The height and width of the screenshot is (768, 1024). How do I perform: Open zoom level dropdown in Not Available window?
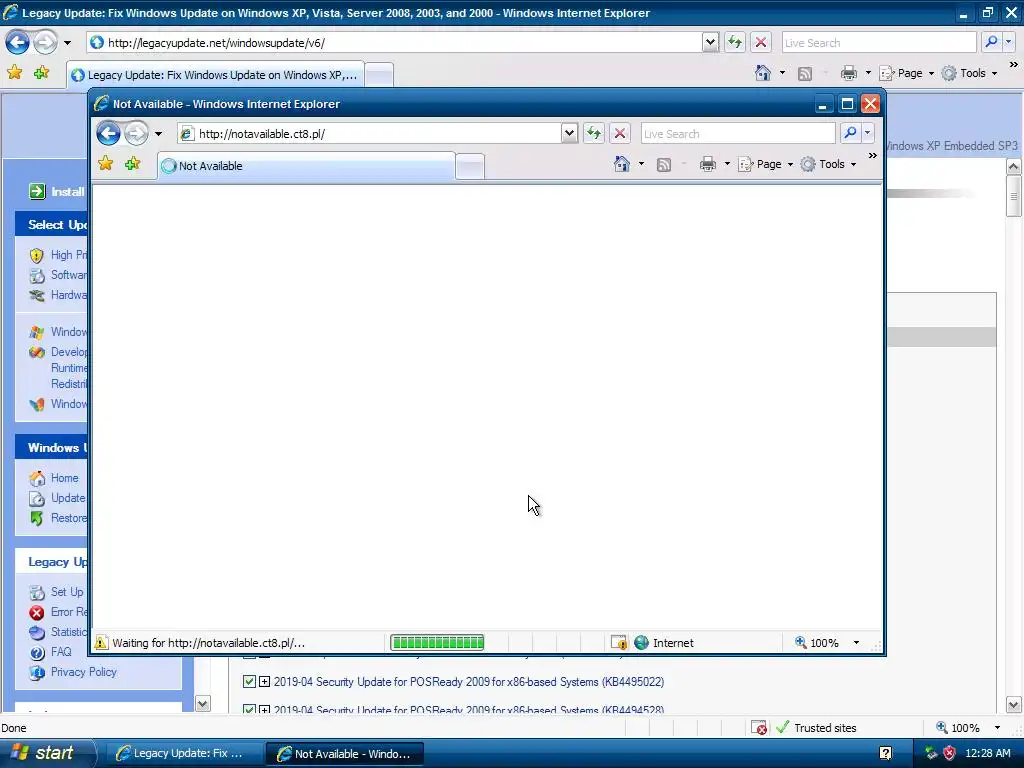(x=856, y=643)
